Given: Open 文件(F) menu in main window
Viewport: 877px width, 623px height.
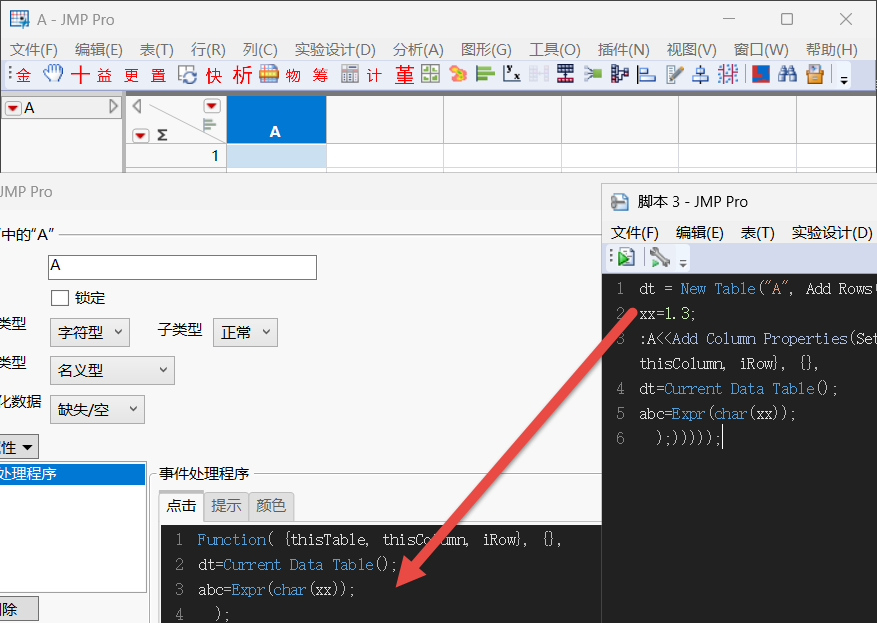Looking at the screenshot, I should 34,50.
